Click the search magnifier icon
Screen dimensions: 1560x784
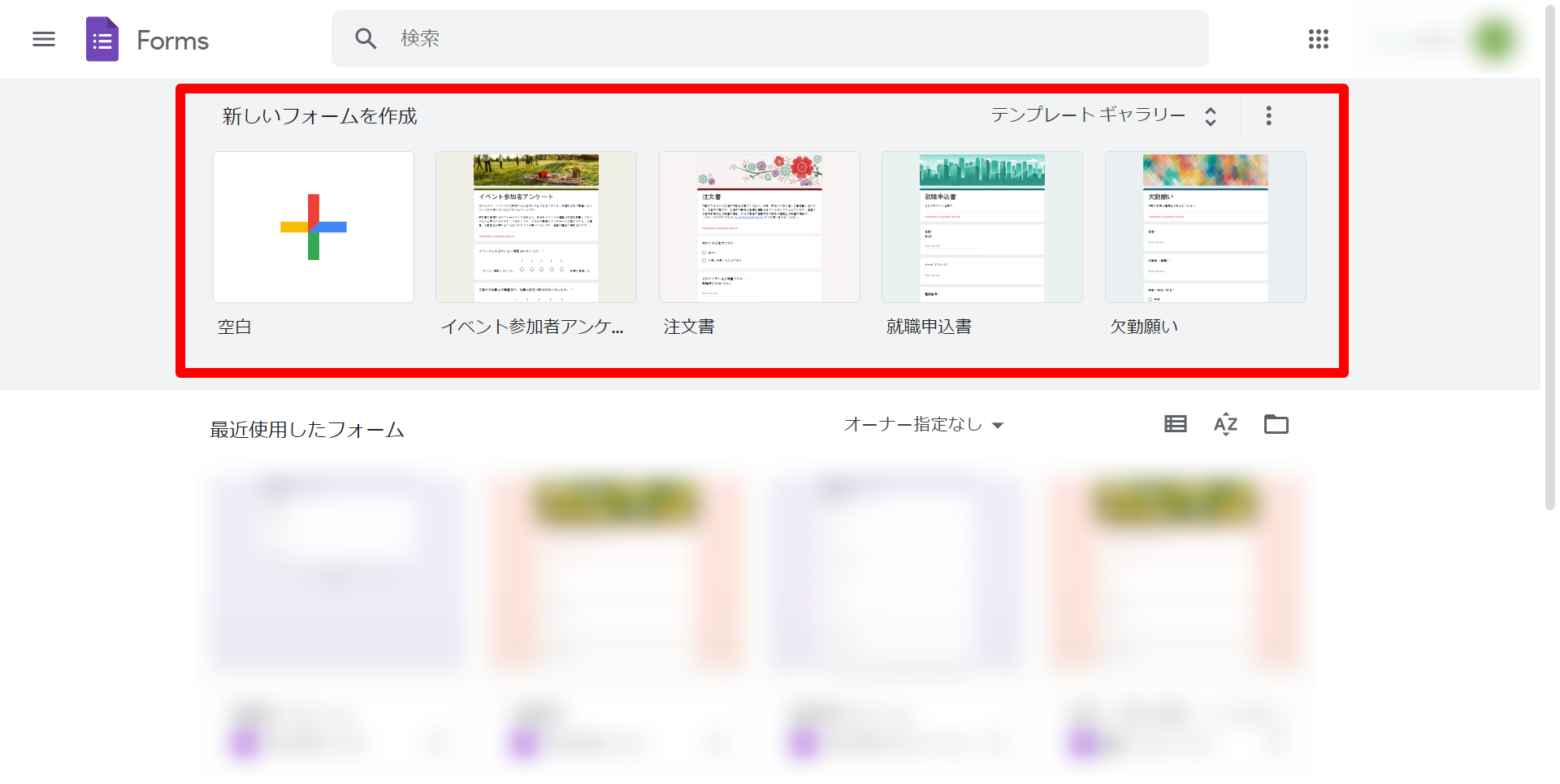point(365,38)
